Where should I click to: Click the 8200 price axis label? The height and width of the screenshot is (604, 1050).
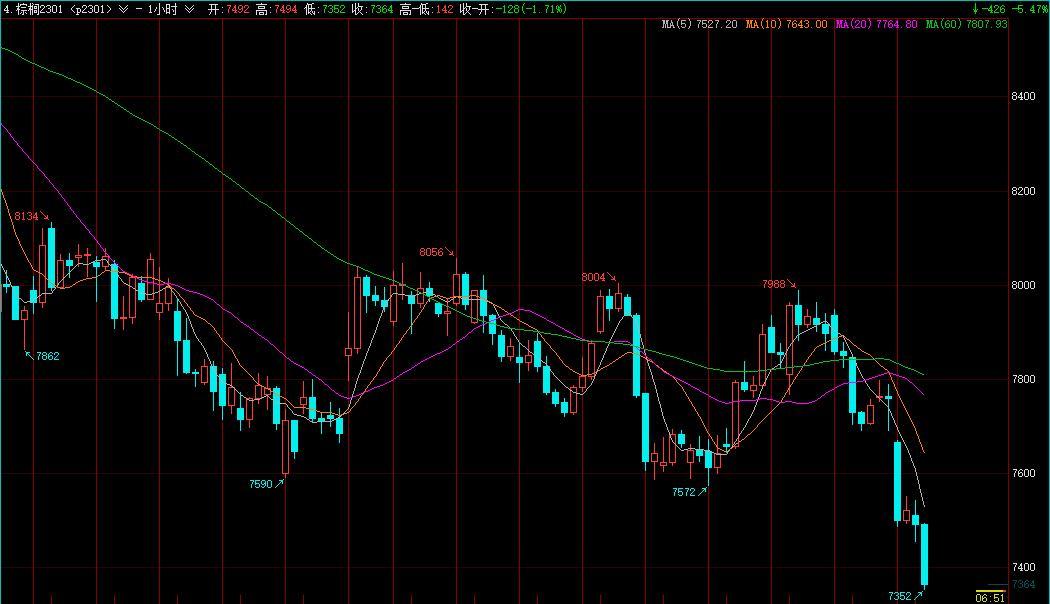point(1023,191)
